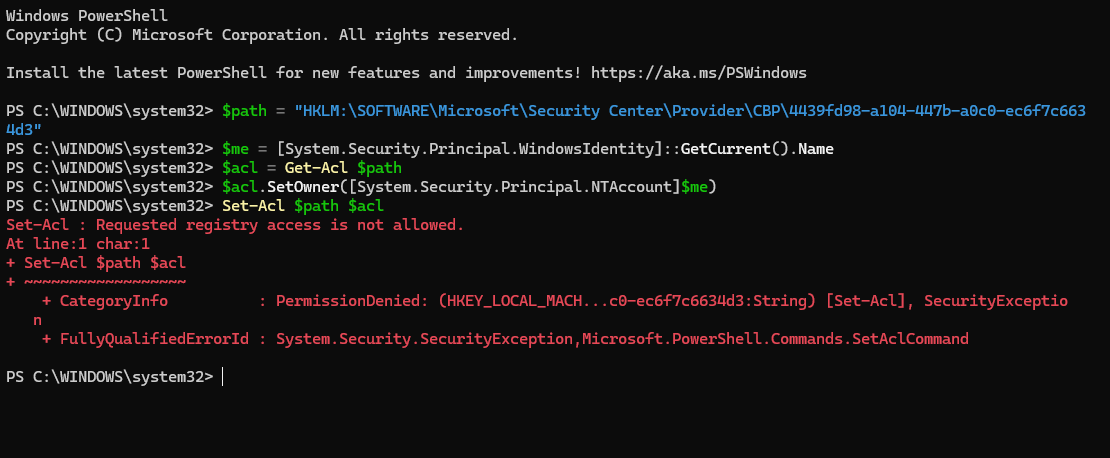This screenshot has width=1110, height=458.
Task: Click the wrapped '4d3"' path continuation line
Action: pos(24,130)
